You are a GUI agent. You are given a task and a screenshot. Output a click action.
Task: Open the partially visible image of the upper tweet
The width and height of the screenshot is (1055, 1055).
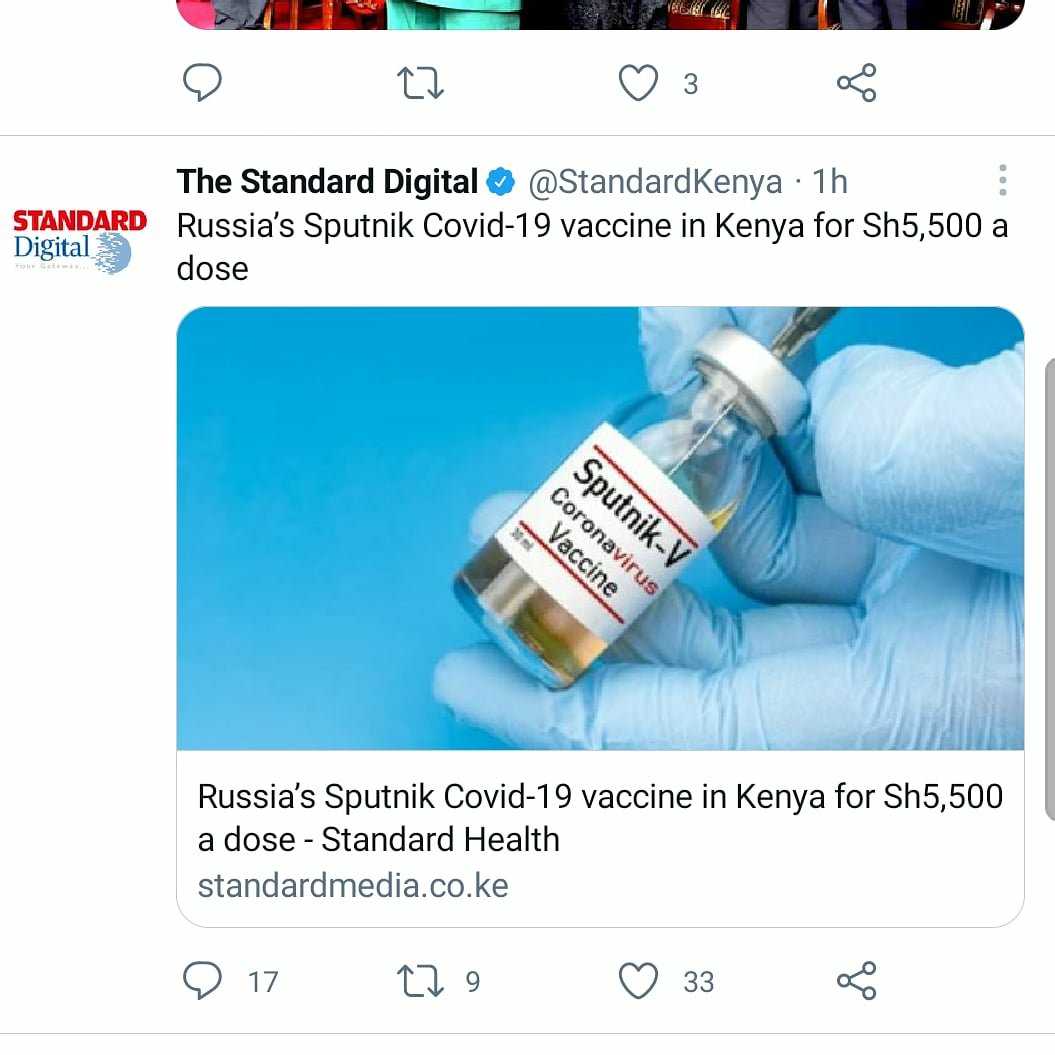(600, 14)
